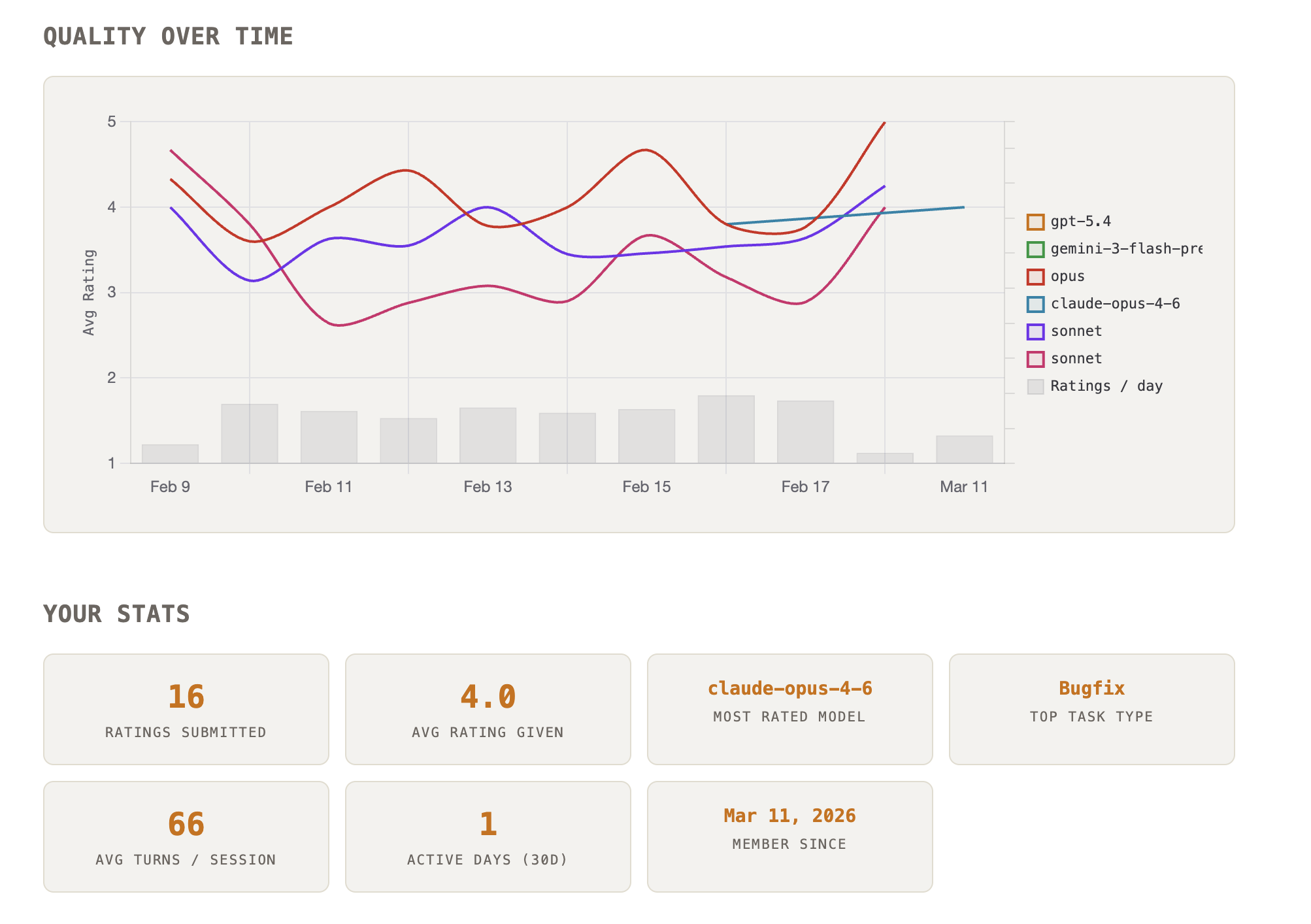Click the Mar 11 ratings bar
The image size is (1311, 924).
(964, 450)
